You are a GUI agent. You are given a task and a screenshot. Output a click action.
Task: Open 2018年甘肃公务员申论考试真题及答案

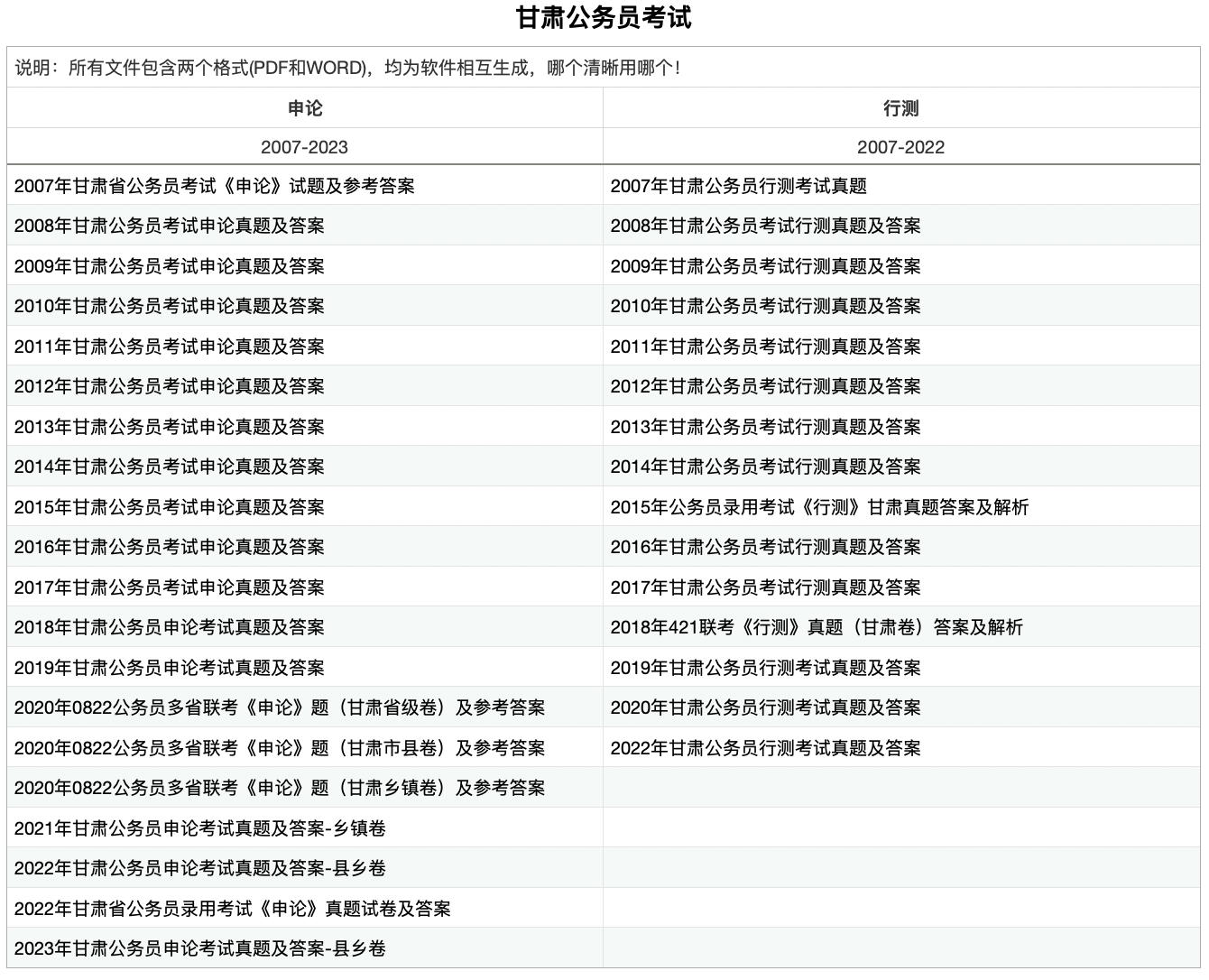[170, 627]
